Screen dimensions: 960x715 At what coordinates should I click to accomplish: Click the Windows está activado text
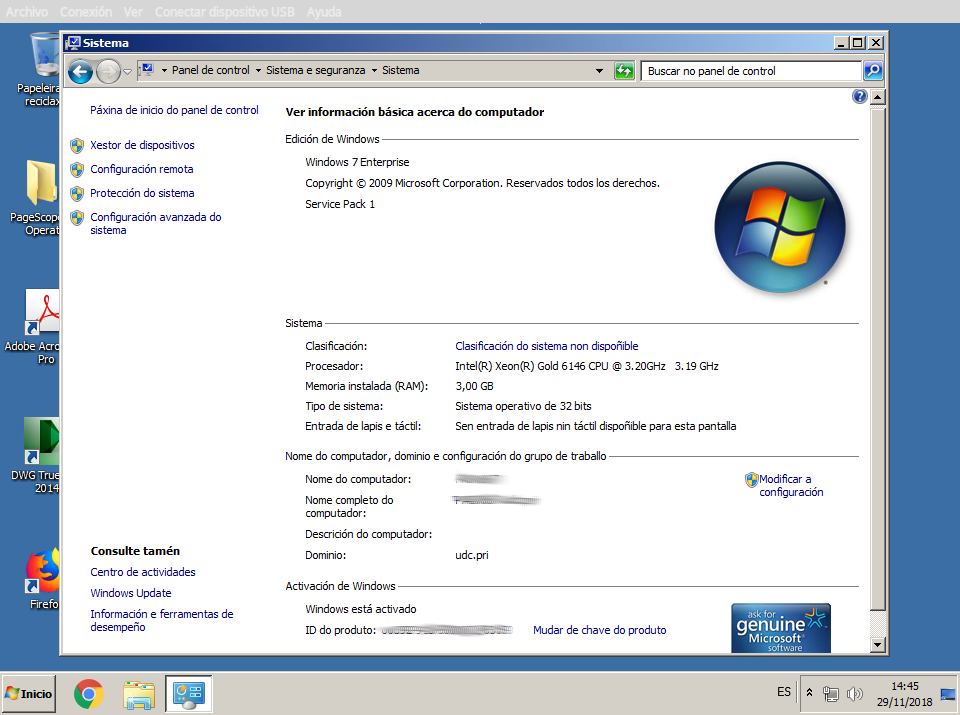(x=361, y=609)
